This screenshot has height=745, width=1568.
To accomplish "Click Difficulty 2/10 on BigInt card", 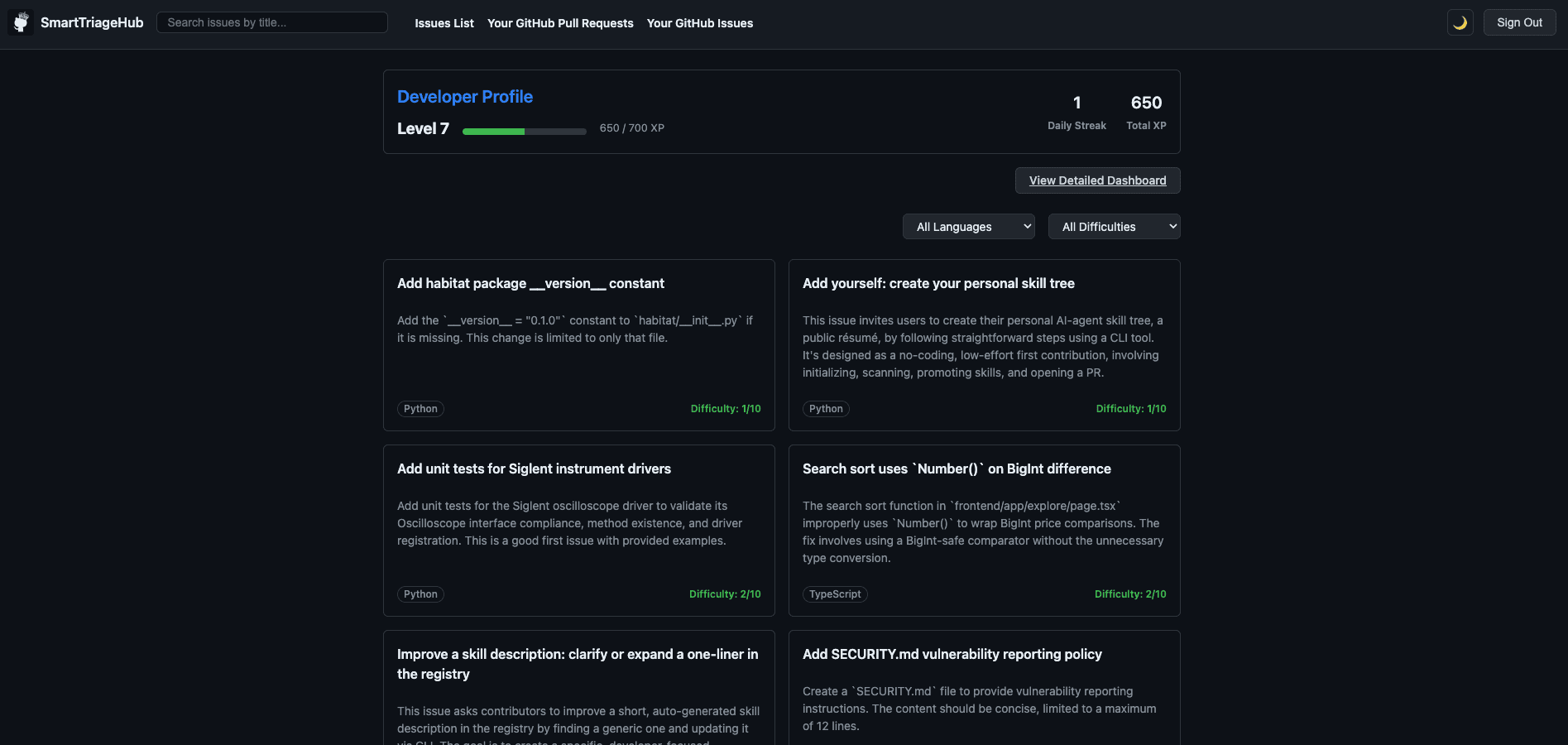I will pos(1130,594).
